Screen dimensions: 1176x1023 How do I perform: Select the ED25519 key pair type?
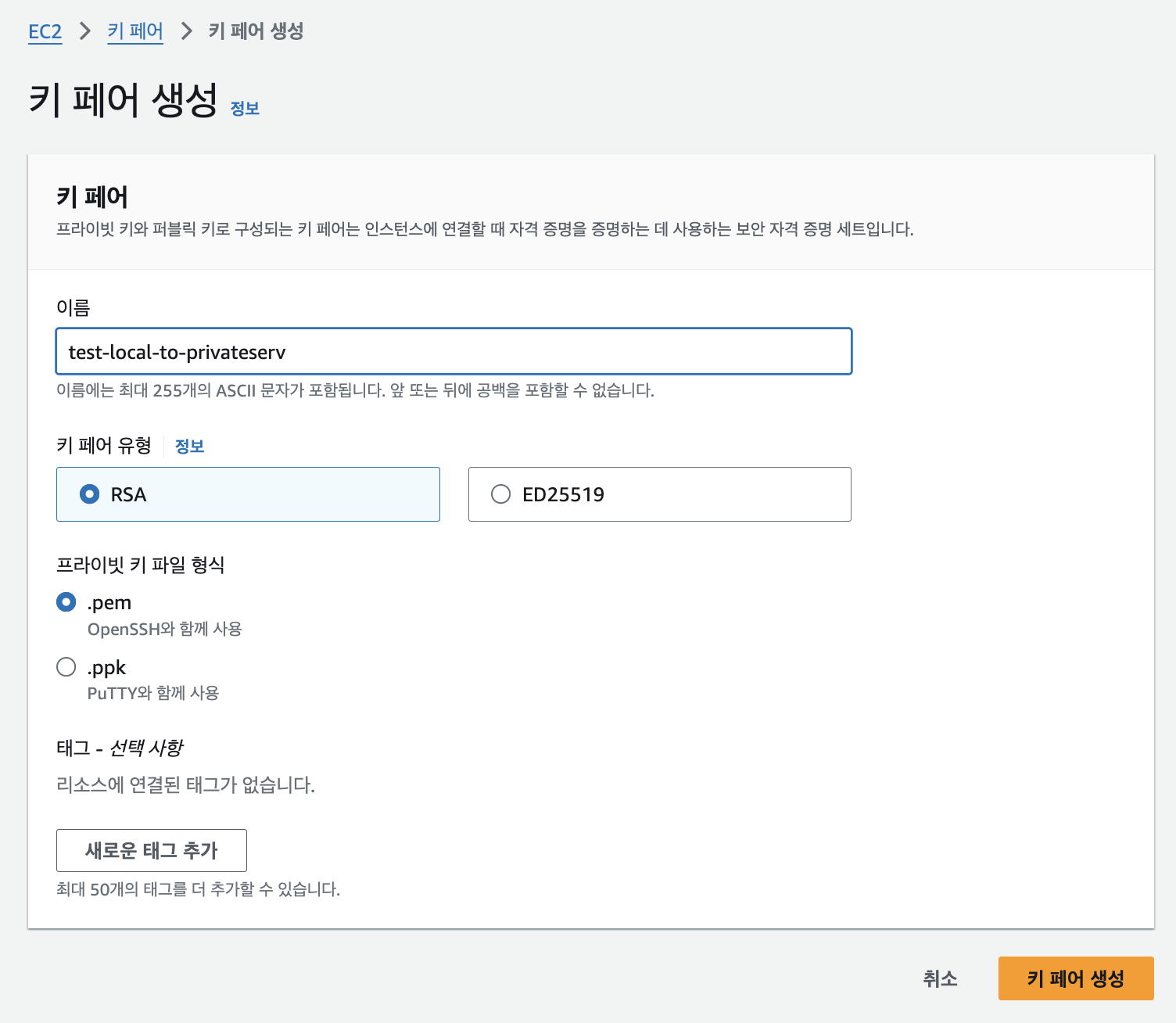click(x=501, y=494)
